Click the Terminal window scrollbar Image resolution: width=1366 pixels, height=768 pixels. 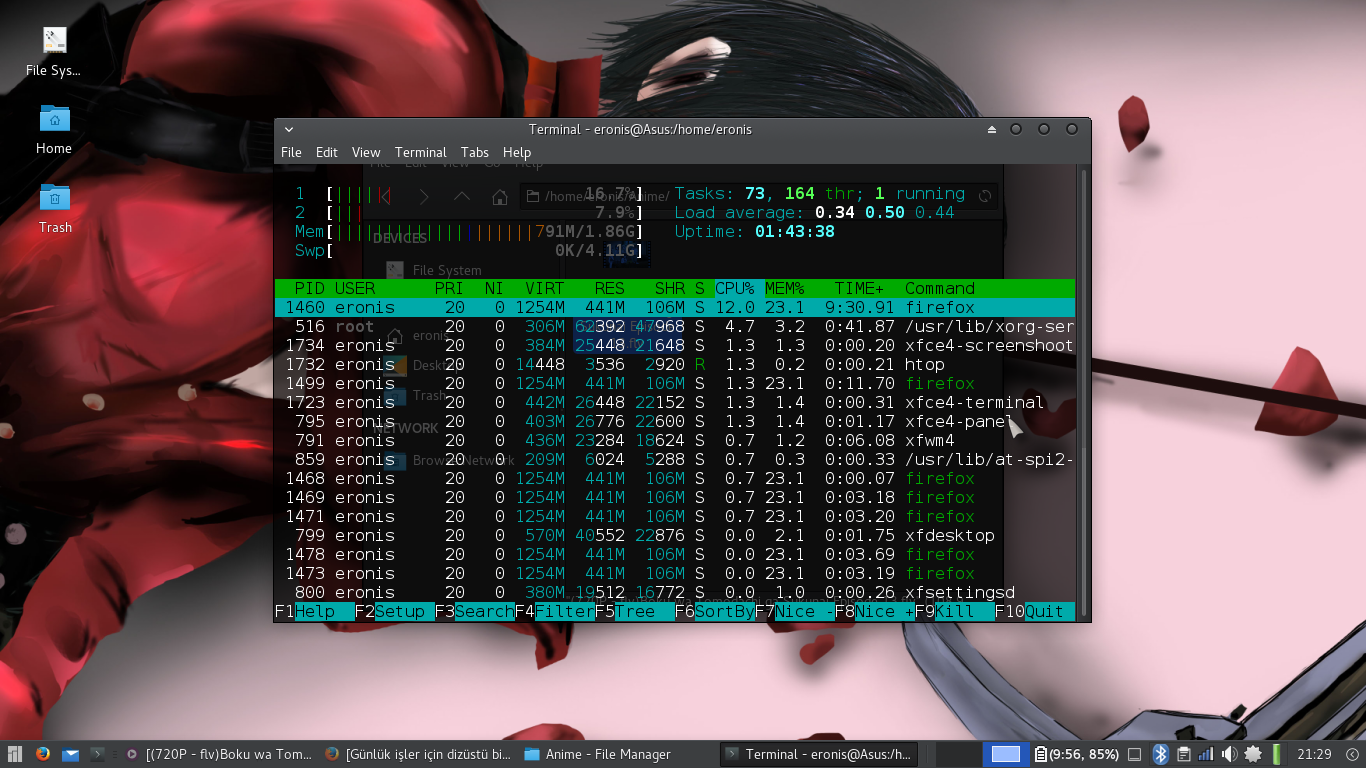pyautogui.click(x=1083, y=393)
